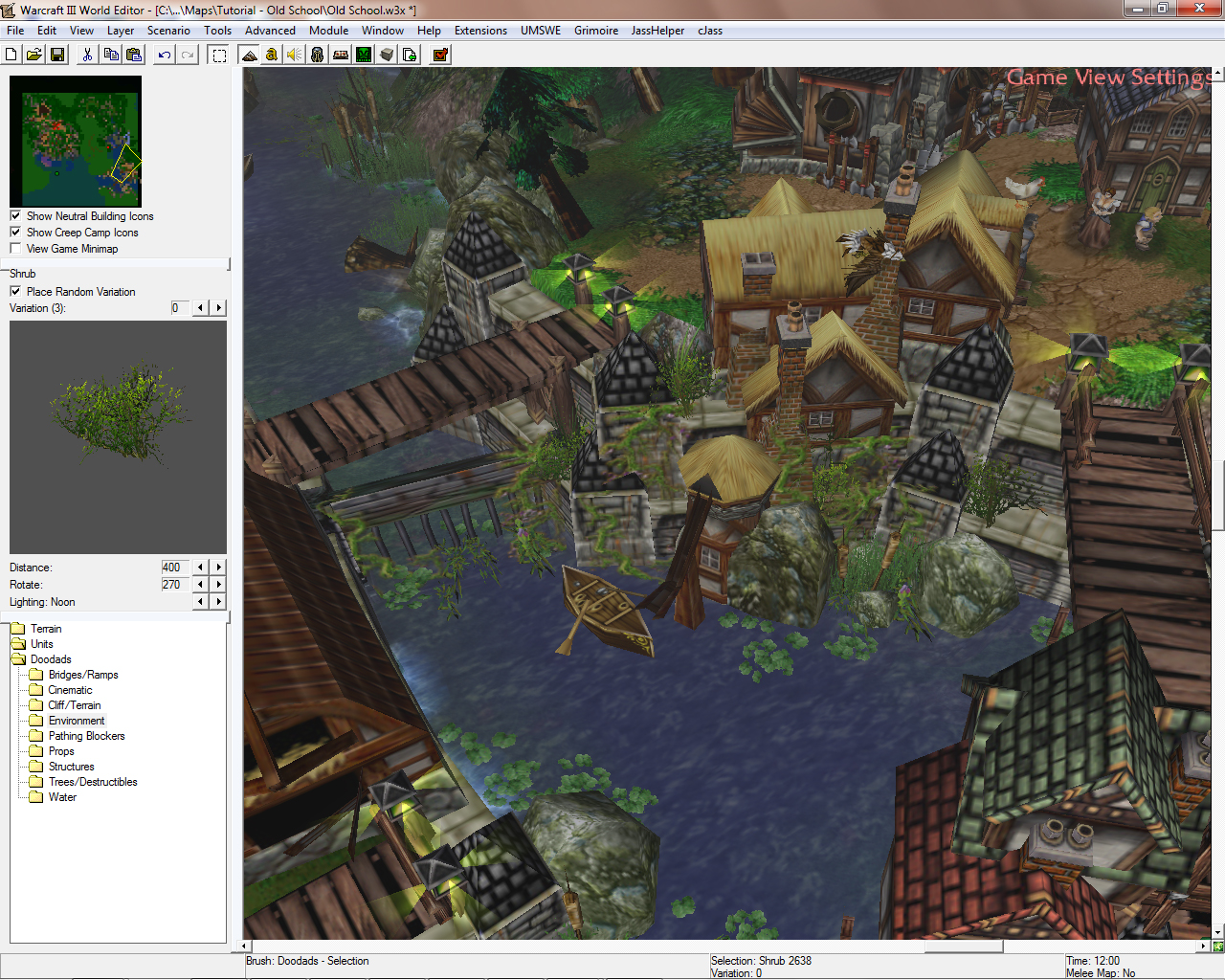1225x980 pixels.
Task: Open the Object Editor helmet icon
Action: (318, 55)
